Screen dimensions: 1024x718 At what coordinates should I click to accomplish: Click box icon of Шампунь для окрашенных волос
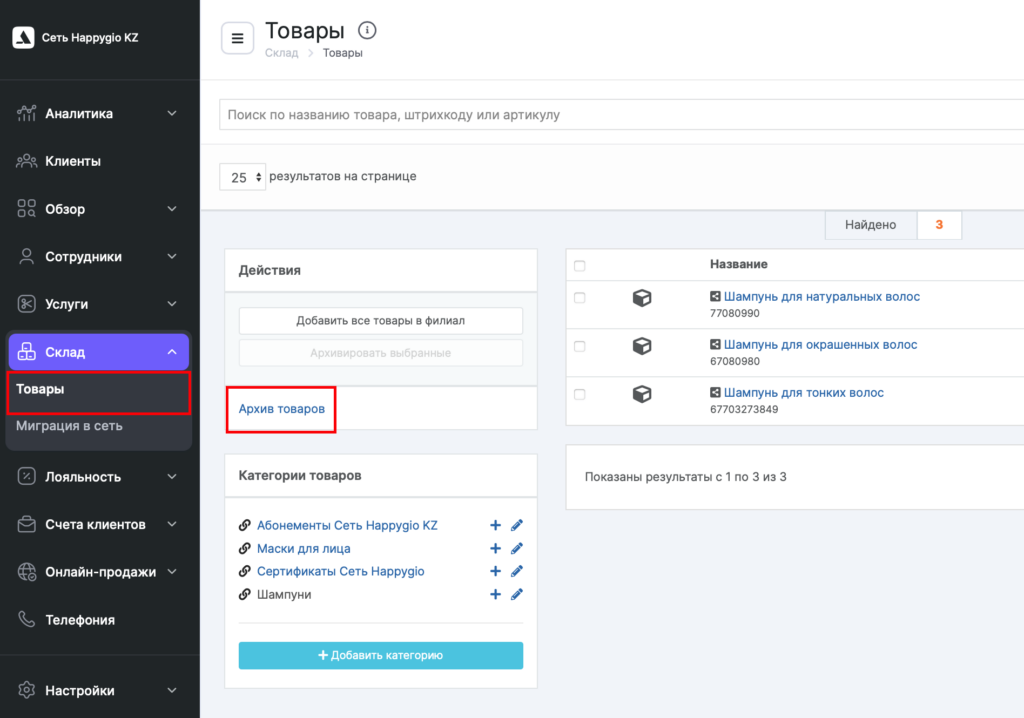coord(642,345)
